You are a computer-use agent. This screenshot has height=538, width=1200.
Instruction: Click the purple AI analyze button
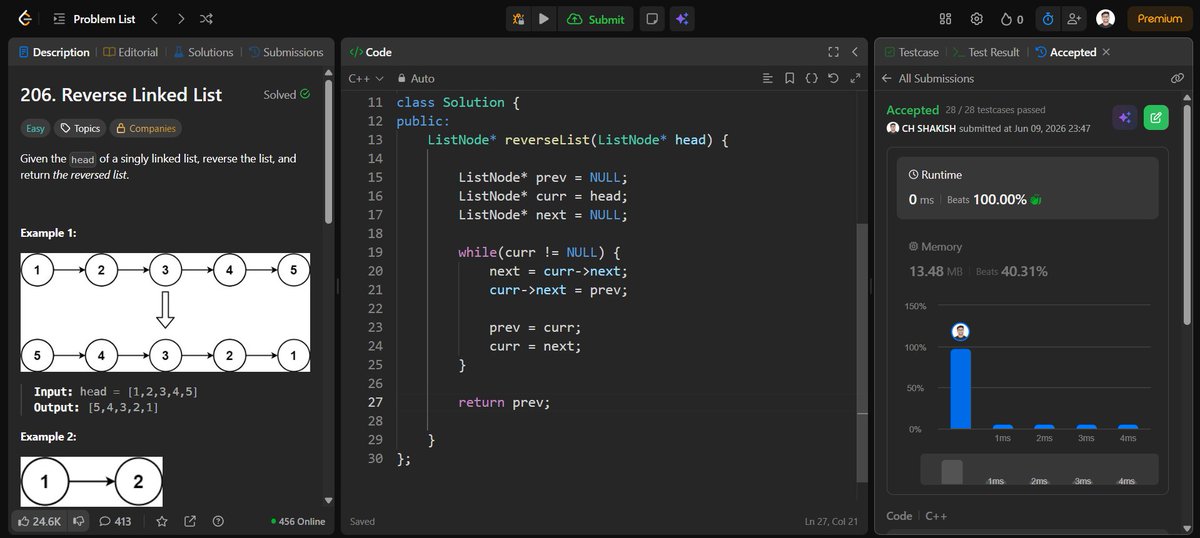pyautogui.click(x=1125, y=118)
